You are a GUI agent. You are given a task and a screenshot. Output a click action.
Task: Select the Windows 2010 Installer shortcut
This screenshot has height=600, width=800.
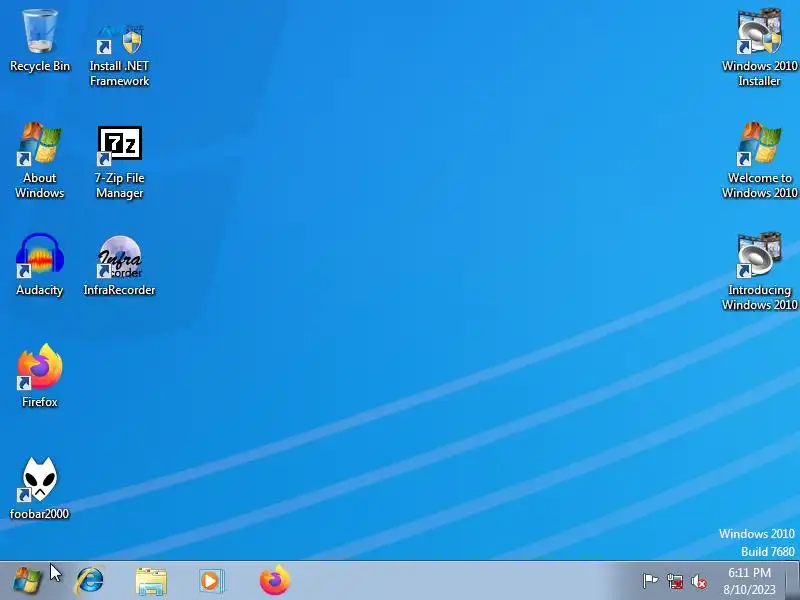click(x=759, y=47)
